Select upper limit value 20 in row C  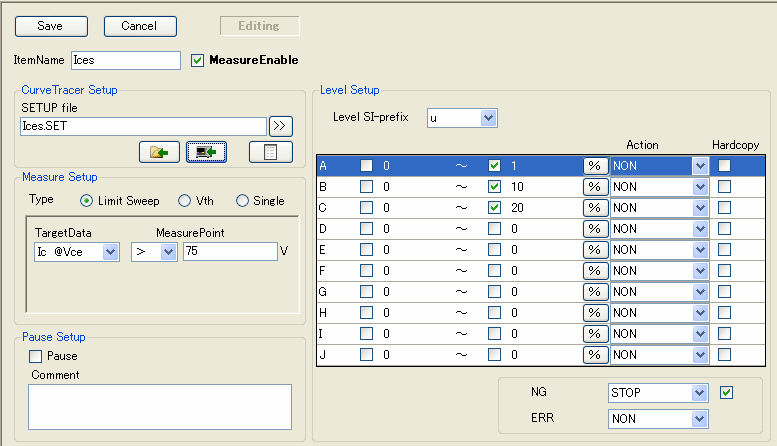pos(517,208)
